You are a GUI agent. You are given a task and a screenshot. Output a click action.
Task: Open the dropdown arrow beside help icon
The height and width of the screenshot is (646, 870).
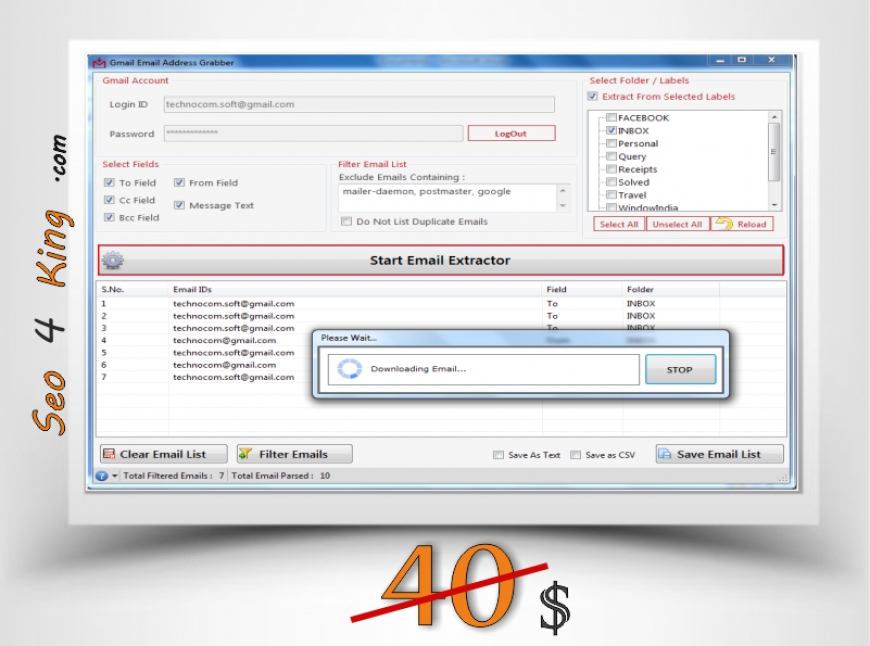(x=115, y=476)
